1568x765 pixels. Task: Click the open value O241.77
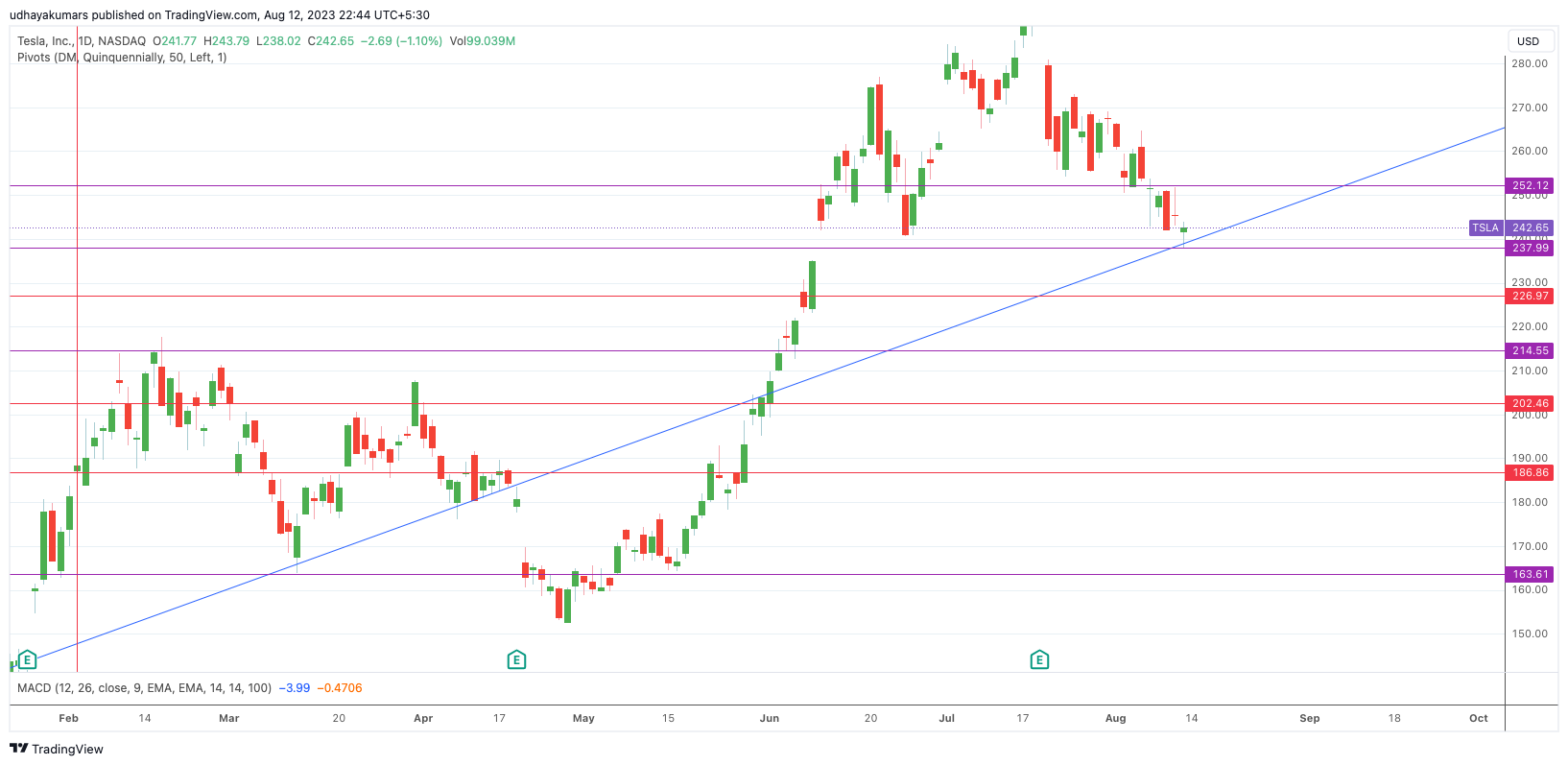(175, 41)
